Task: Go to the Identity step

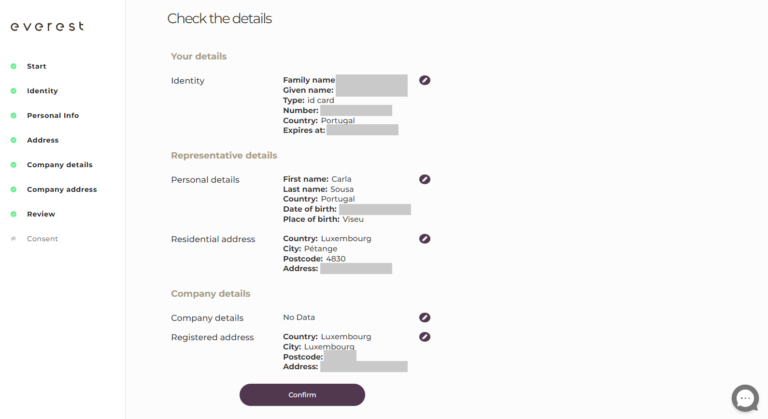Action: pyautogui.click(x=42, y=91)
